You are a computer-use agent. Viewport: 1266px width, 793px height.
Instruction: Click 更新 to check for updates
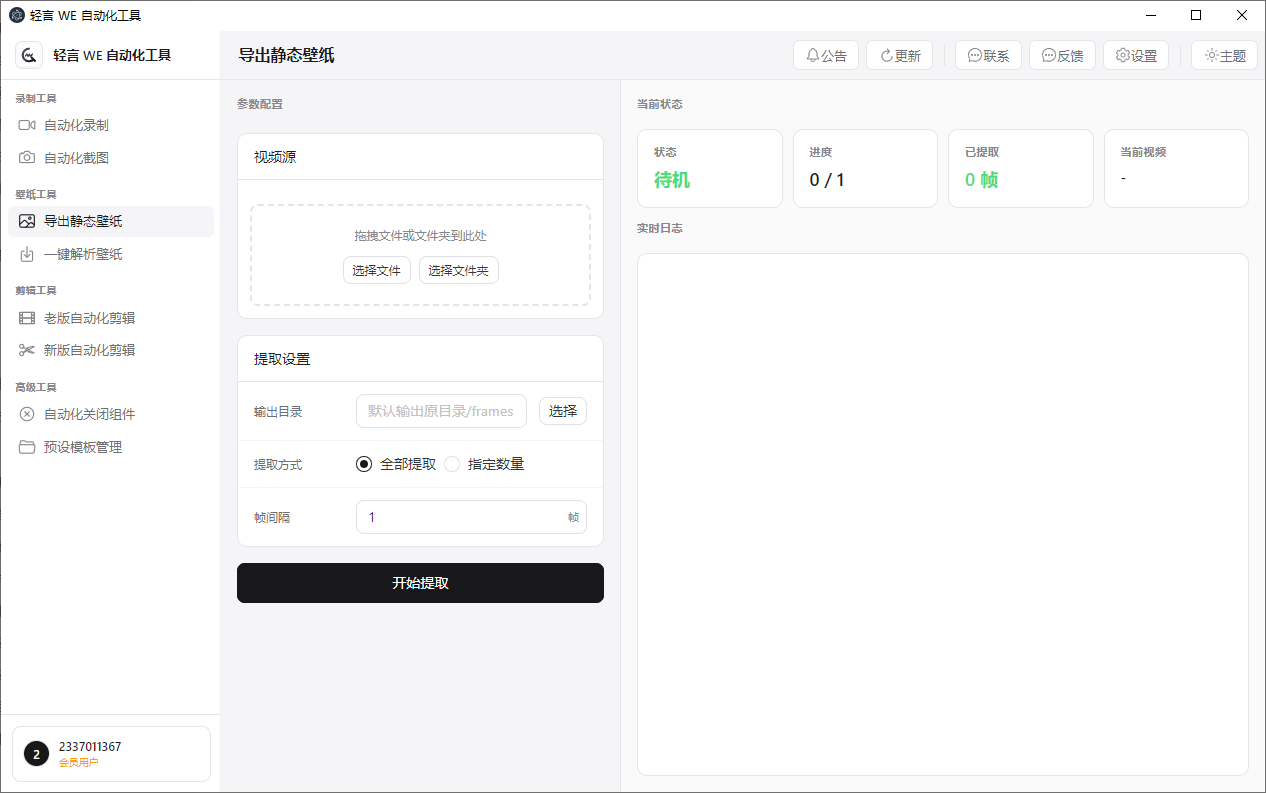pyautogui.click(x=899, y=55)
